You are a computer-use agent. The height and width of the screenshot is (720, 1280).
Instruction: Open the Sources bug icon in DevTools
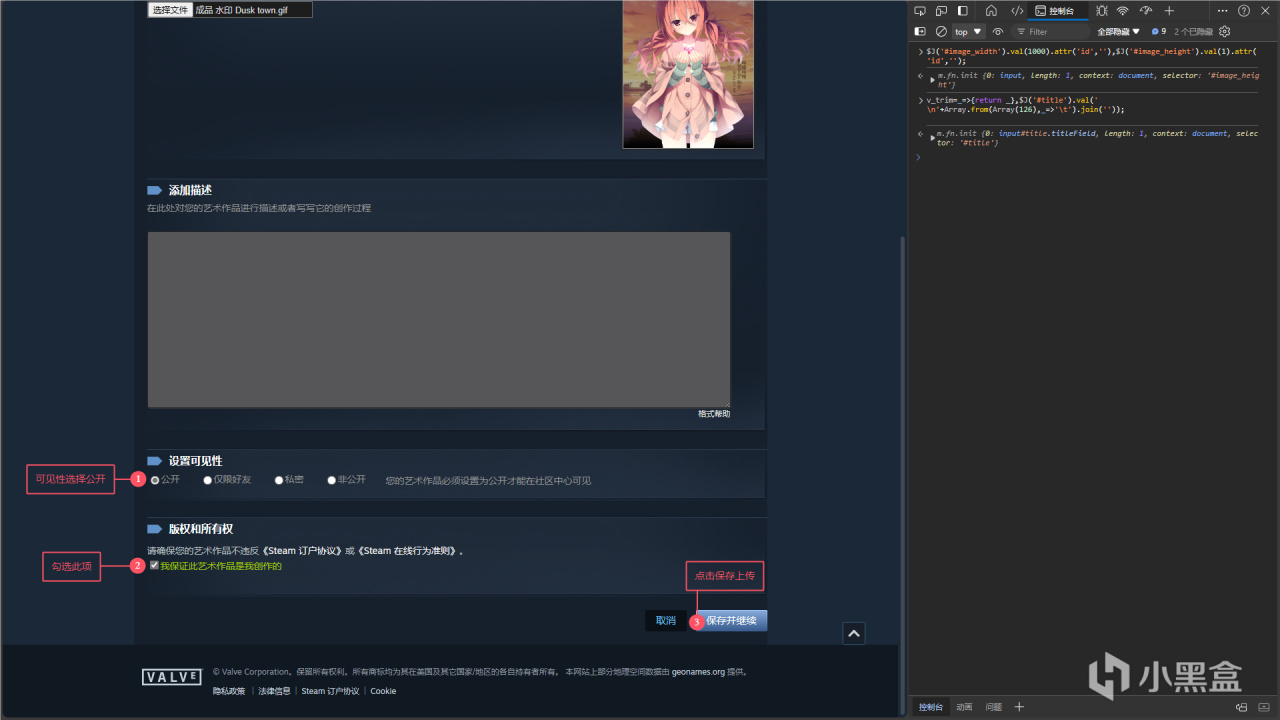1101,11
